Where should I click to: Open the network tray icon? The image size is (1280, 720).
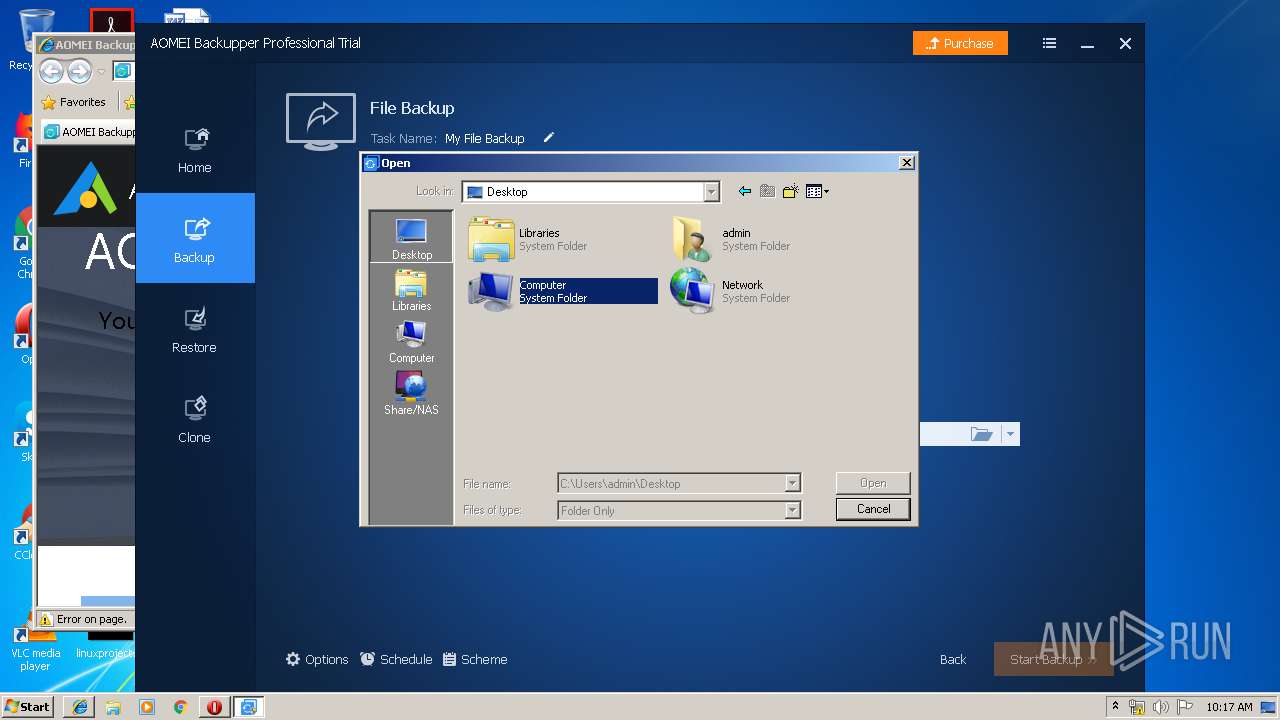(1138, 707)
